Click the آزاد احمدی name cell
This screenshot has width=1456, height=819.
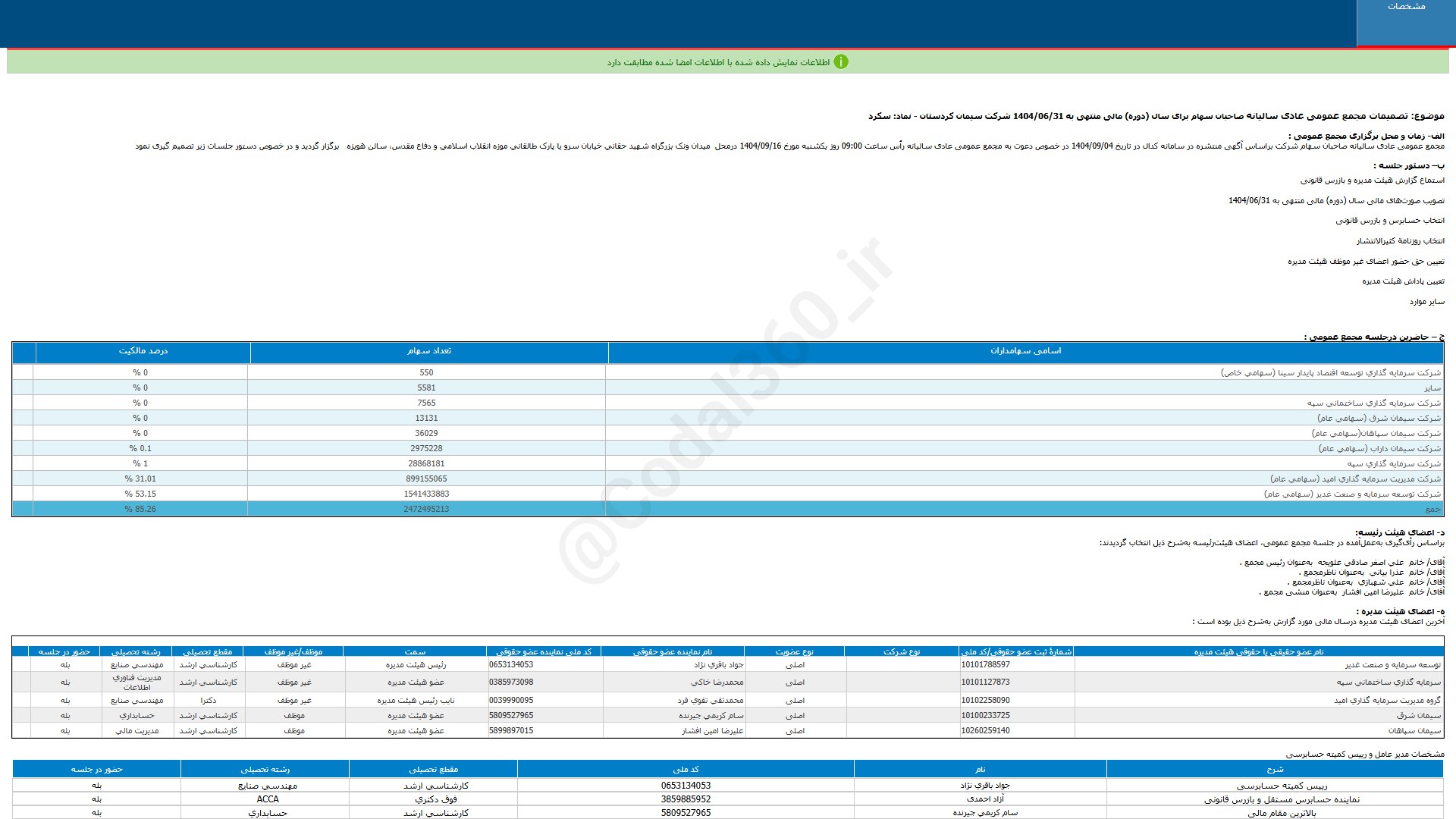[985, 799]
